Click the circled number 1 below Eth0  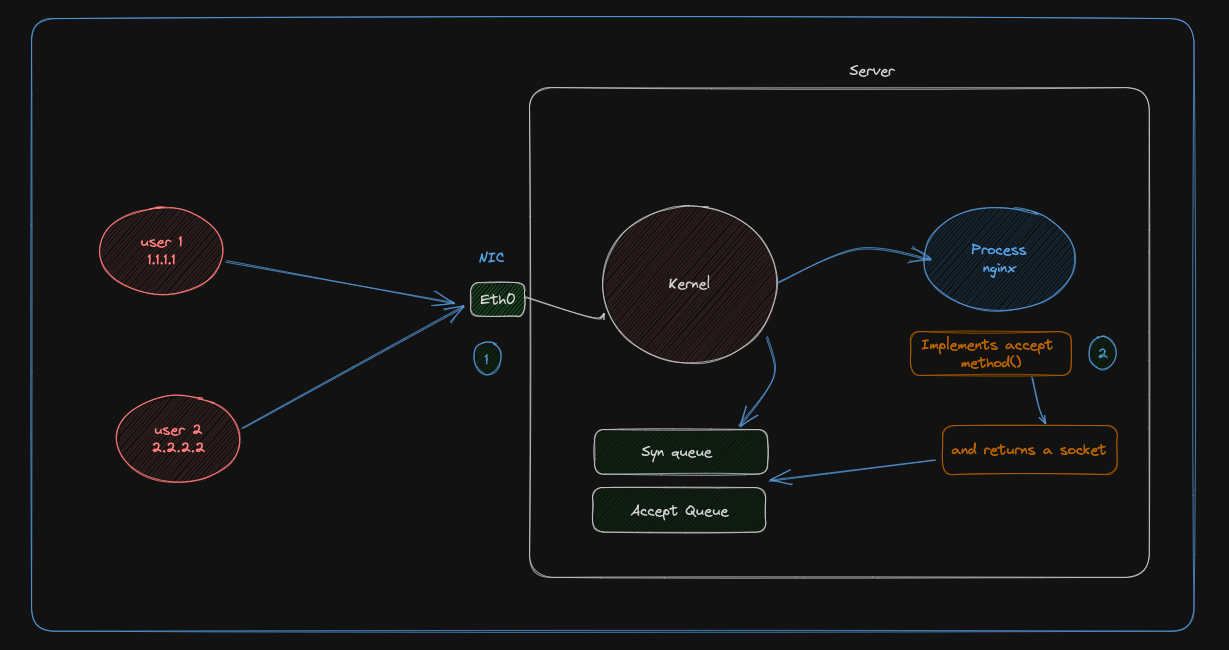tap(487, 359)
